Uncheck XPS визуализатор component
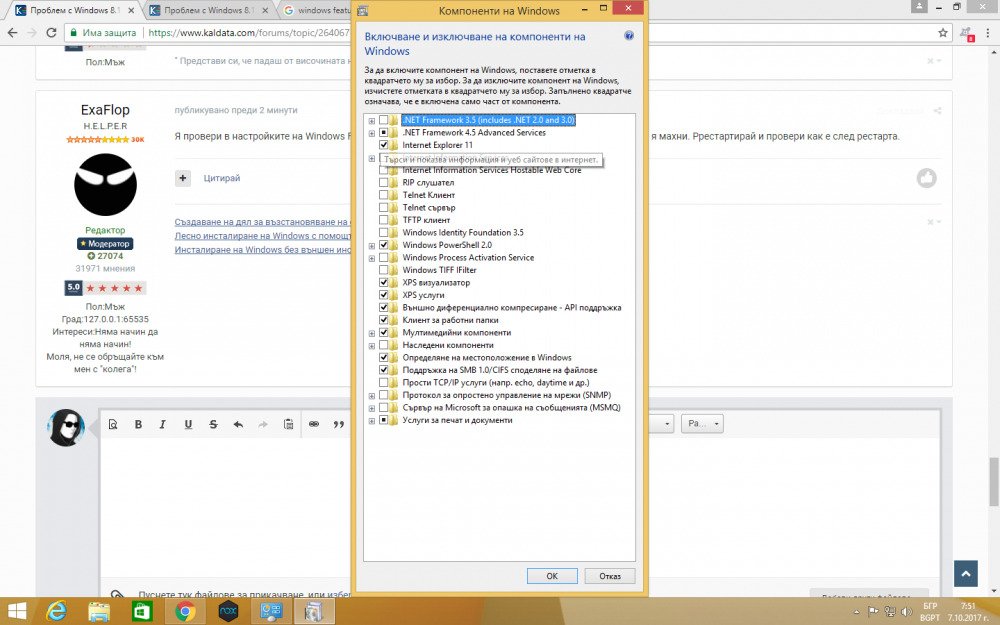 click(383, 283)
